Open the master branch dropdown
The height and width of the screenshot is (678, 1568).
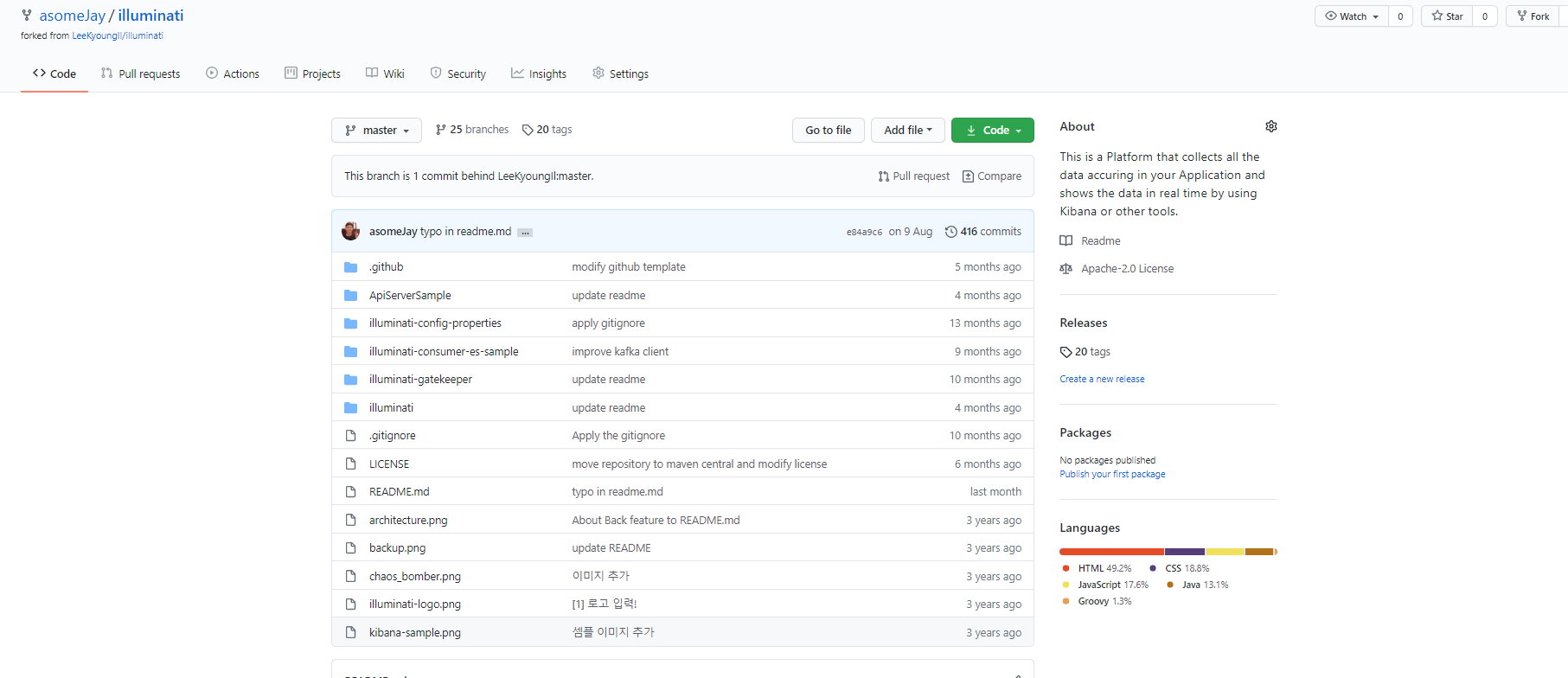(376, 130)
